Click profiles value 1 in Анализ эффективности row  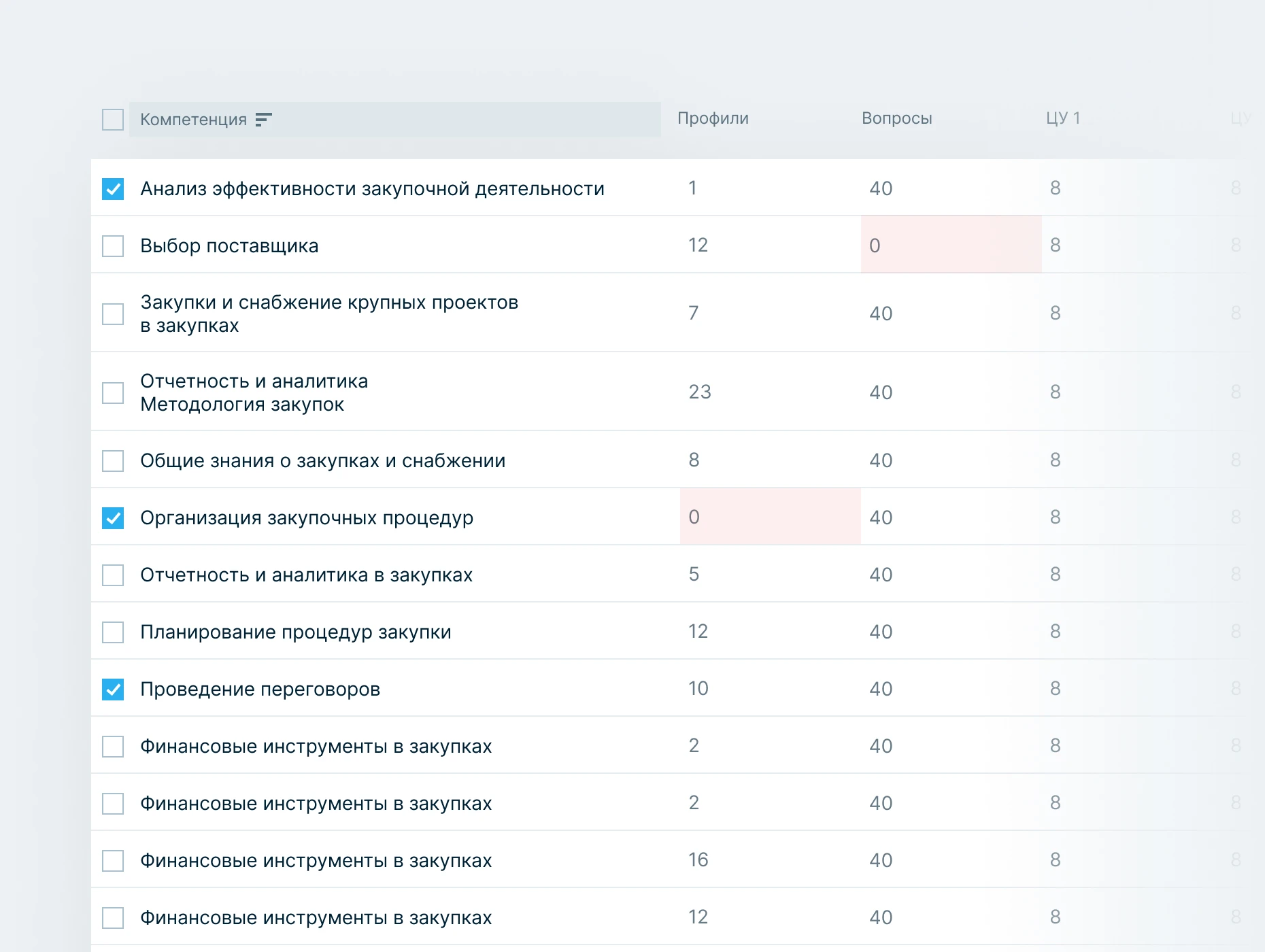tap(692, 188)
